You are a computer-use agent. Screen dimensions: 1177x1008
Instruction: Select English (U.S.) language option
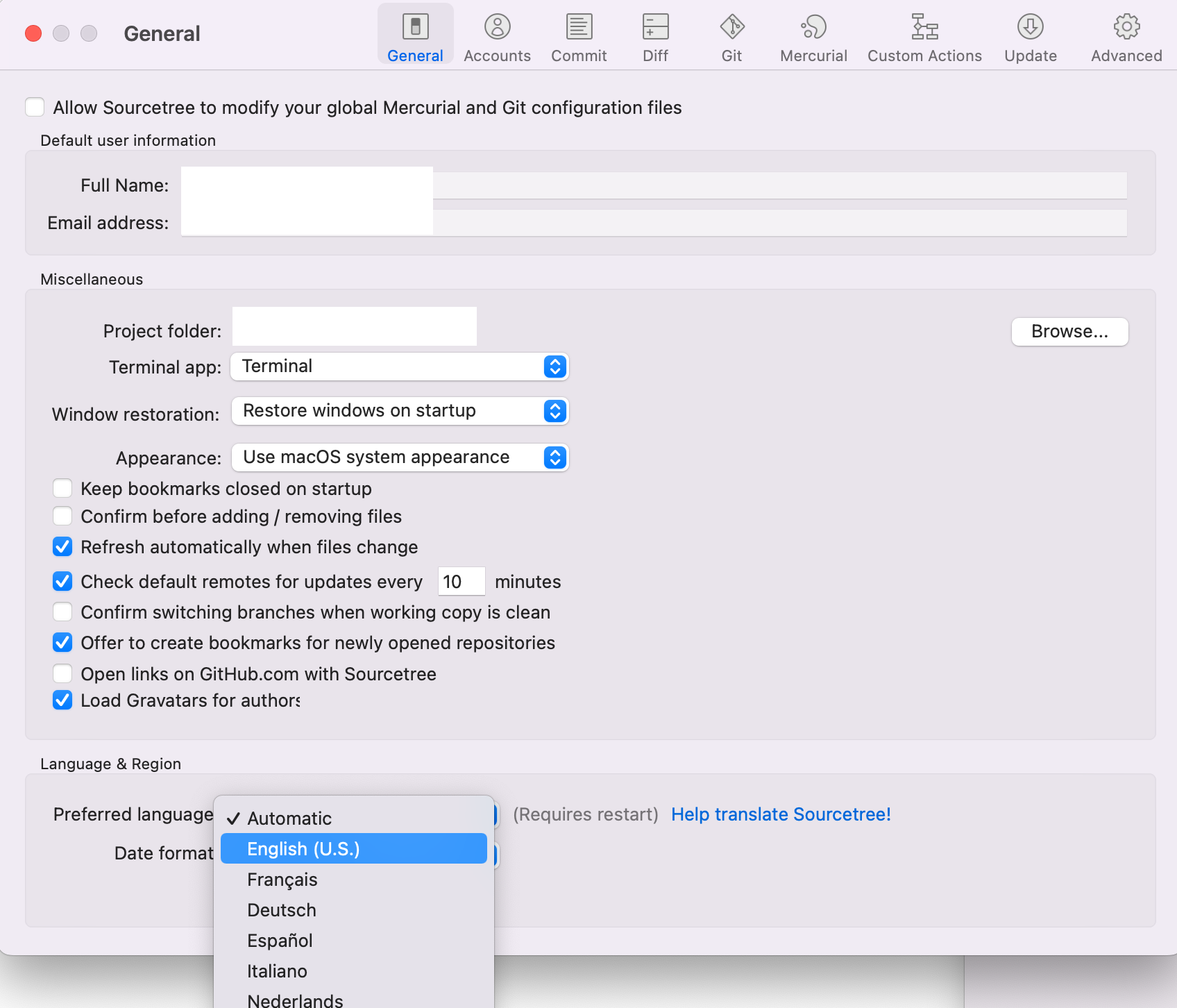tap(354, 848)
